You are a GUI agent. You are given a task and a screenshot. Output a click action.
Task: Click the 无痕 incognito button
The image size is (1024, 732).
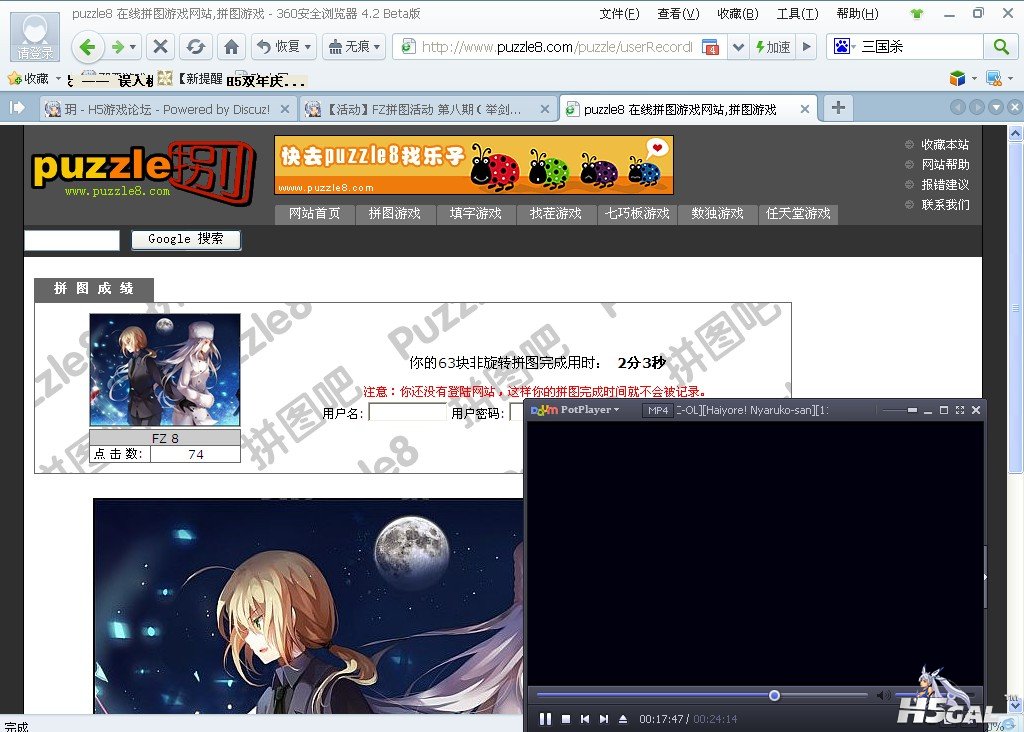click(349, 47)
